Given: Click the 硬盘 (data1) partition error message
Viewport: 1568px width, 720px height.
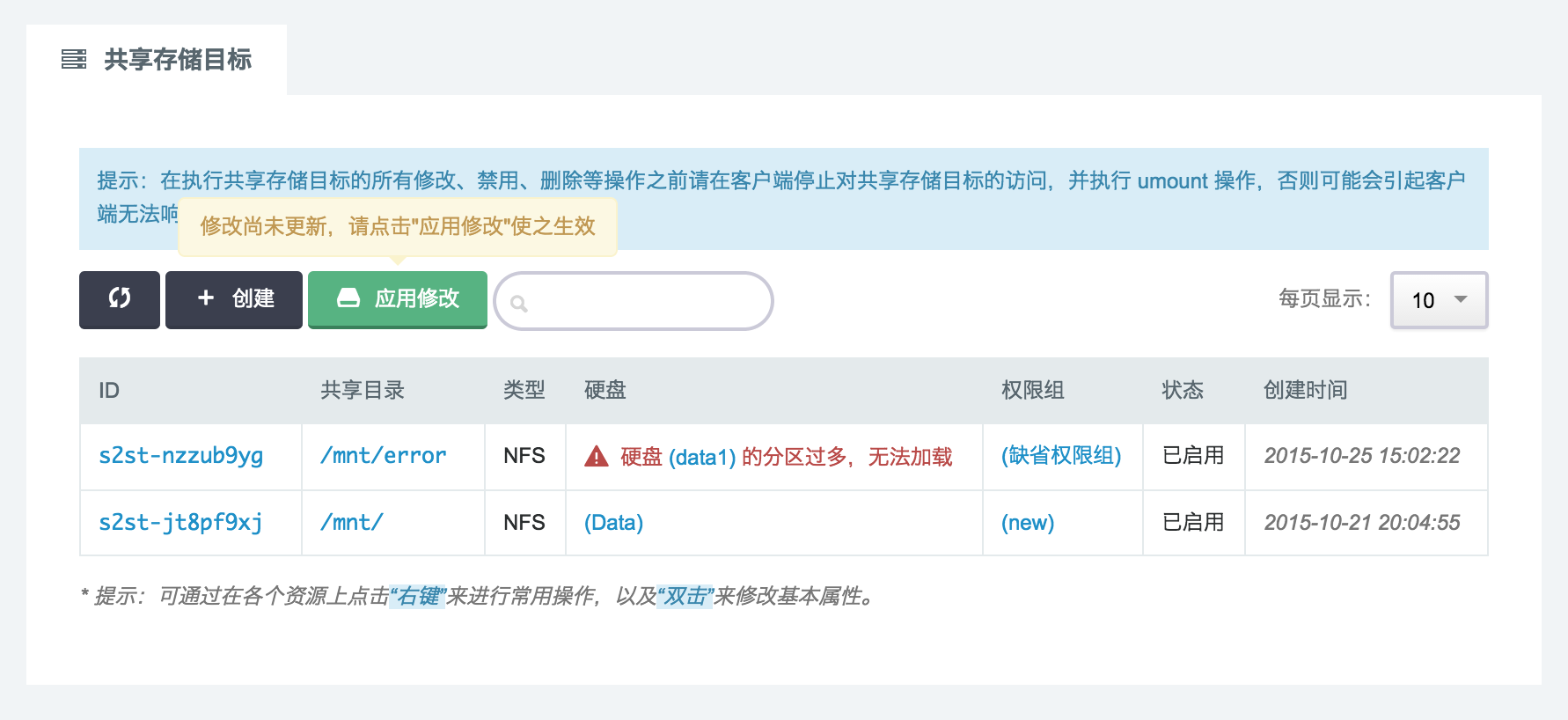Looking at the screenshot, I should pyautogui.click(x=786, y=457).
